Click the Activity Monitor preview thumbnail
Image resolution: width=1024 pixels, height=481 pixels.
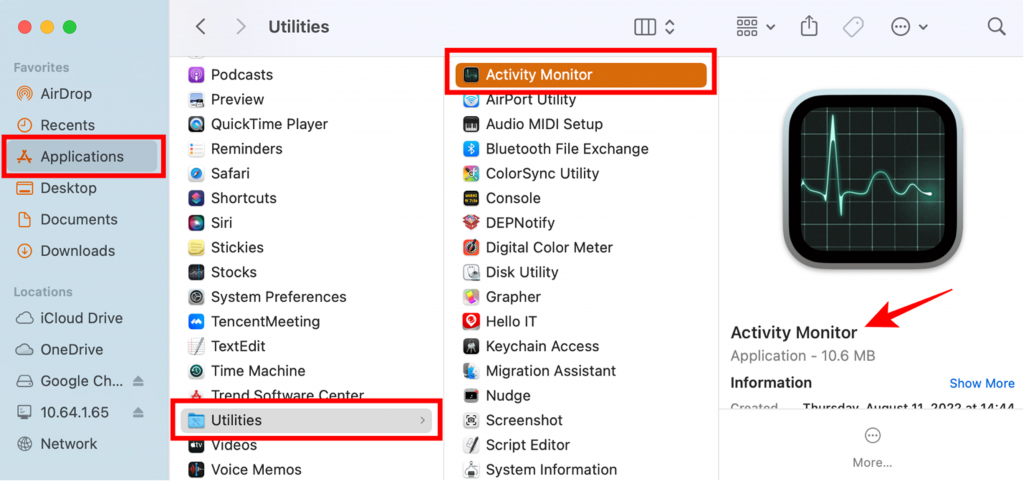point(871,187)
